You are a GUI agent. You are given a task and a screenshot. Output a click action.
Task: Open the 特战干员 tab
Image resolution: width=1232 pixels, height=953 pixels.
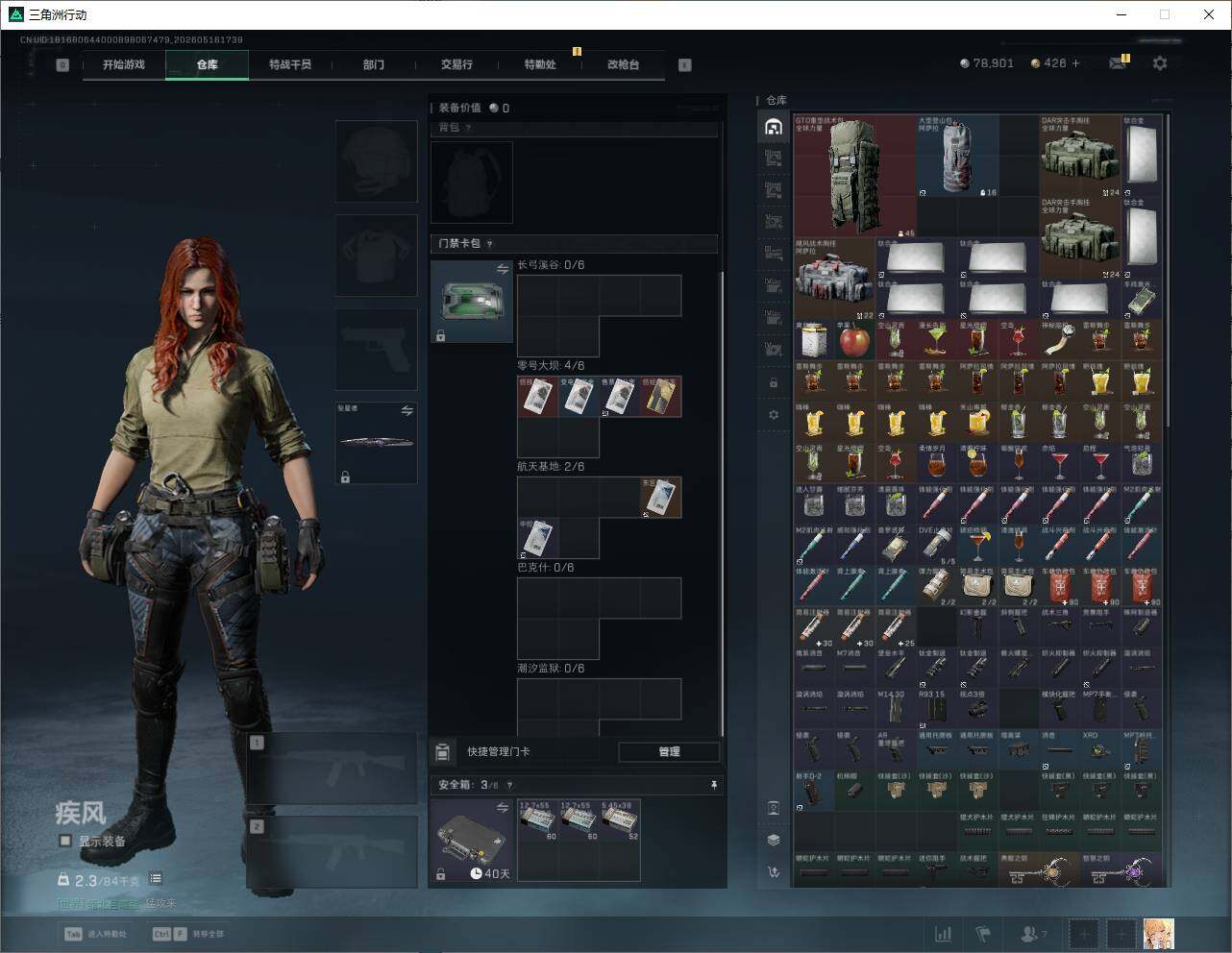pos(290,64)
